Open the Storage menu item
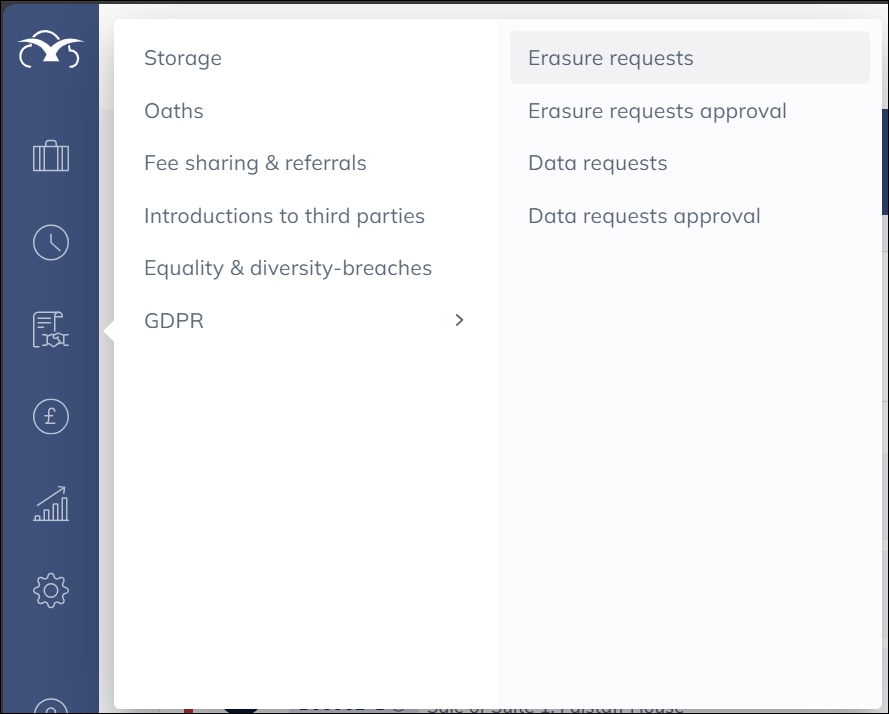This screenshot has width=889, height=714. point(183,58)
